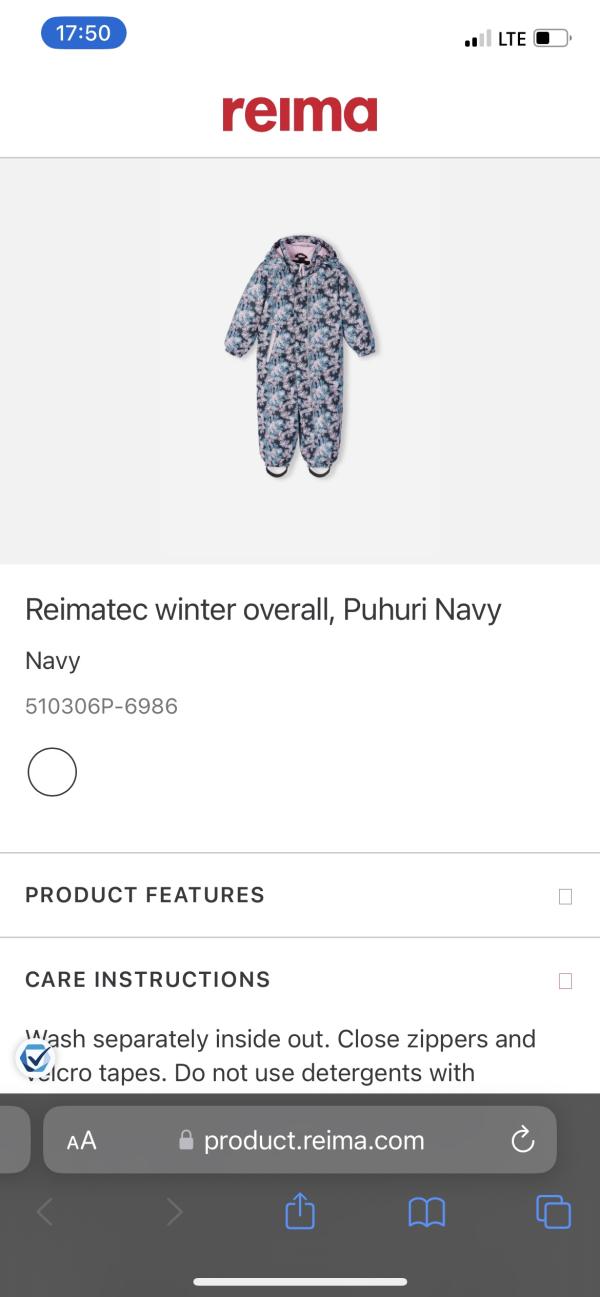This screenshot has height=1297, width=600.
Task: Tap the Reimatec winter overall title
Action: [x=263, y=610]
